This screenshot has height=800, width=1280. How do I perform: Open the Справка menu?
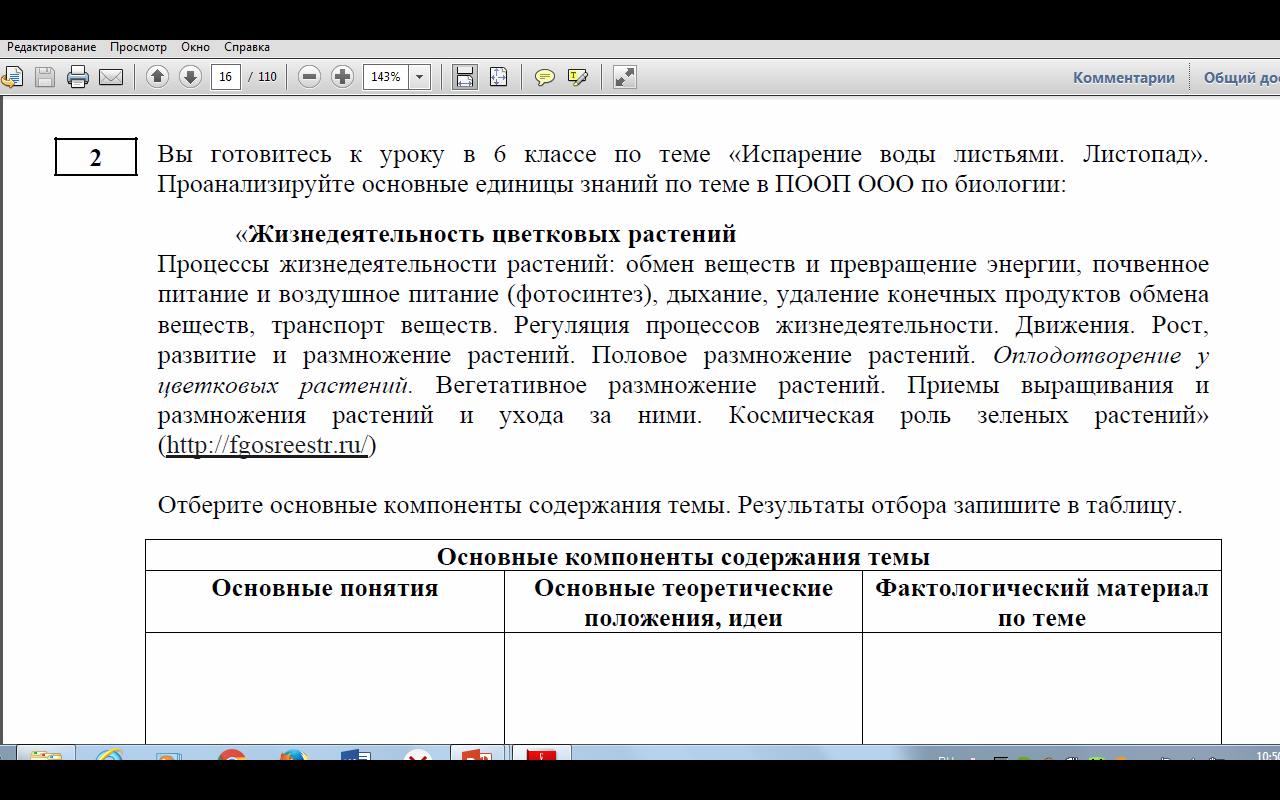tap(247, 47)
